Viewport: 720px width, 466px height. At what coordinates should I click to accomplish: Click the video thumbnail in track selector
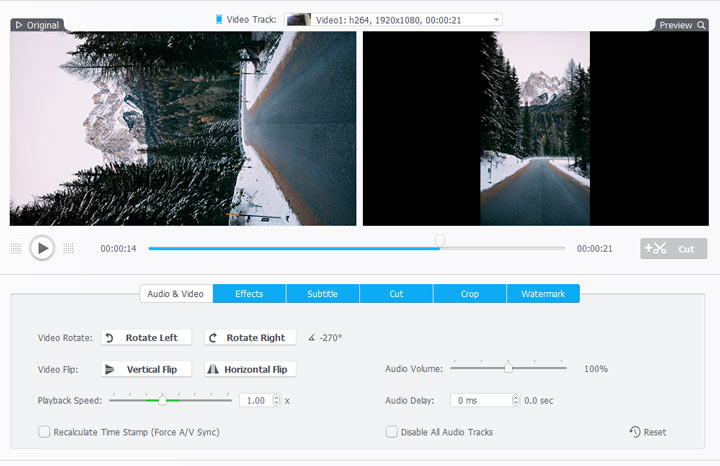pos(298,20)
